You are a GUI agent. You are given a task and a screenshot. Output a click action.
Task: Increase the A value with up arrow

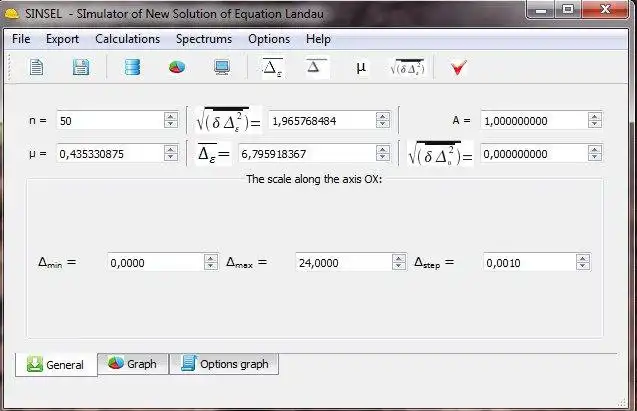click(595, 117)
